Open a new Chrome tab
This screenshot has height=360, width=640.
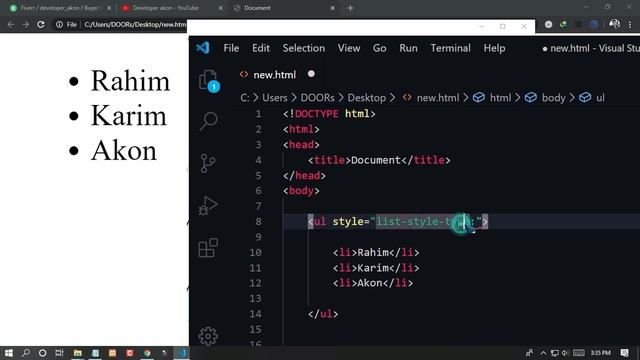pyautogui.click(x=350, y=8)
